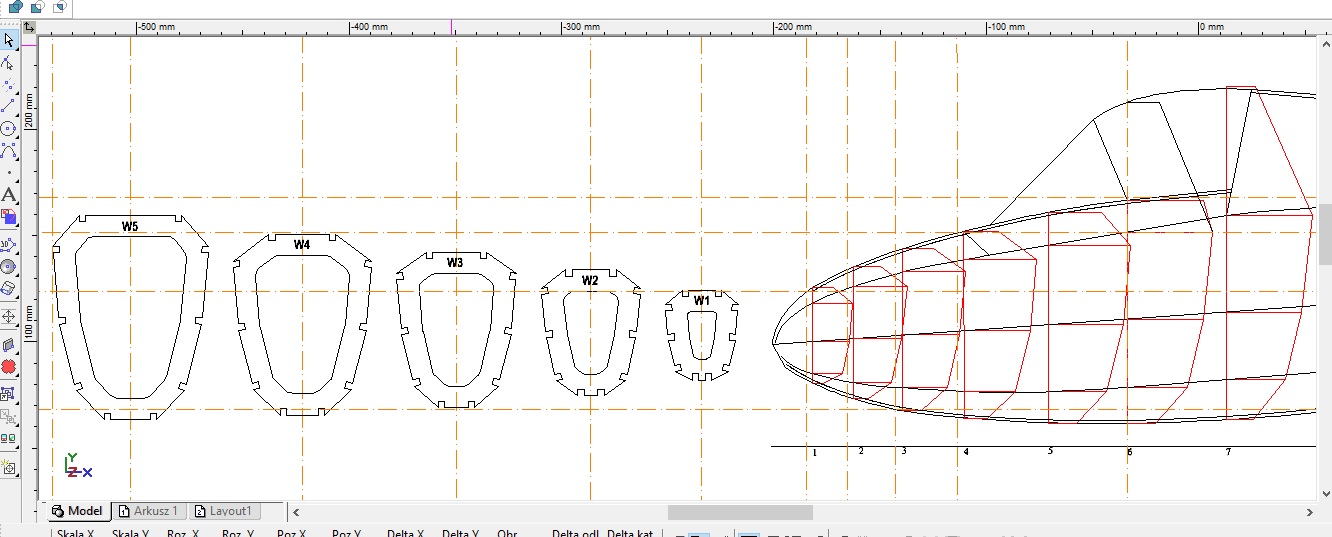Click the Point tool dot icon
Image resolution: width=1332 pixels, height=537 pixels.
point(9,173)
